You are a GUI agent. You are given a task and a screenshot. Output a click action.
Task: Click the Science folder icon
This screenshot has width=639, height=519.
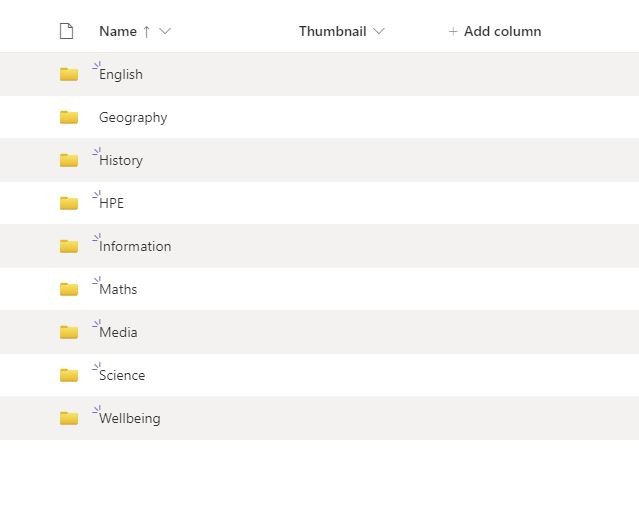[x=69, y=375]
